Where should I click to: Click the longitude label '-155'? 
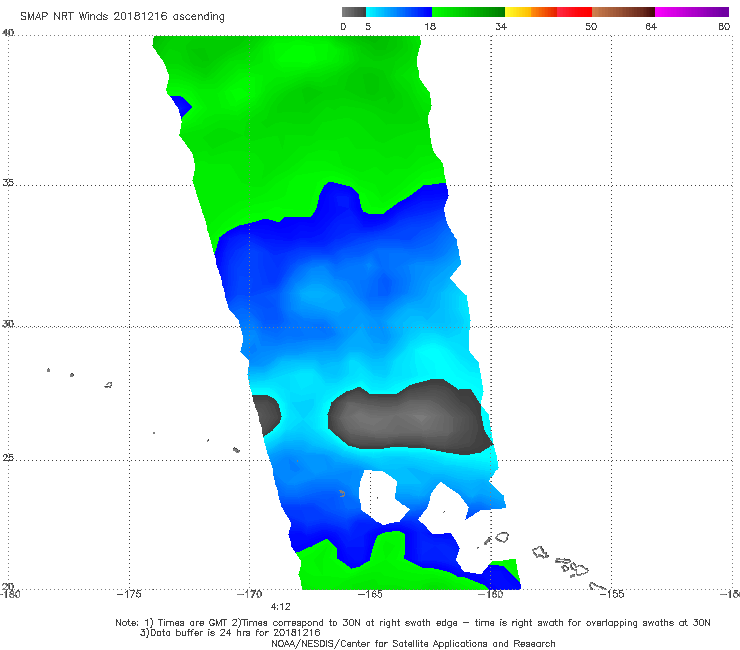pos(612,594)
